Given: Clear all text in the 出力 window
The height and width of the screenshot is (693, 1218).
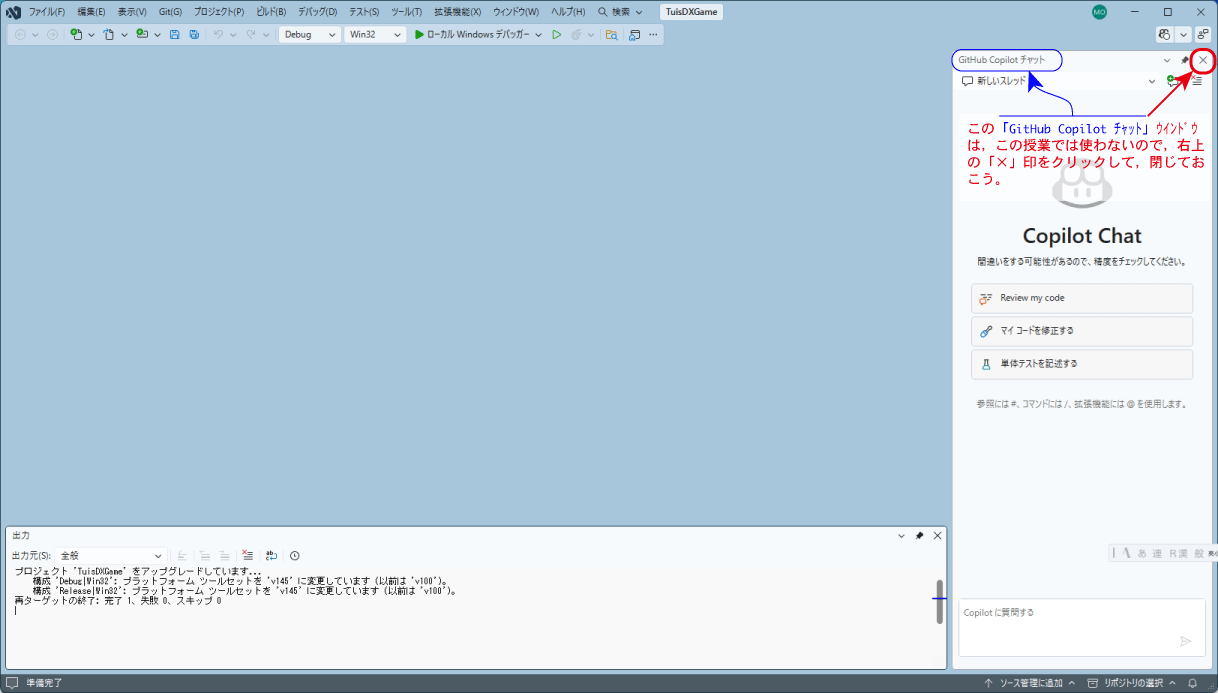Looking at the screenshot, I should pos(247,555).
